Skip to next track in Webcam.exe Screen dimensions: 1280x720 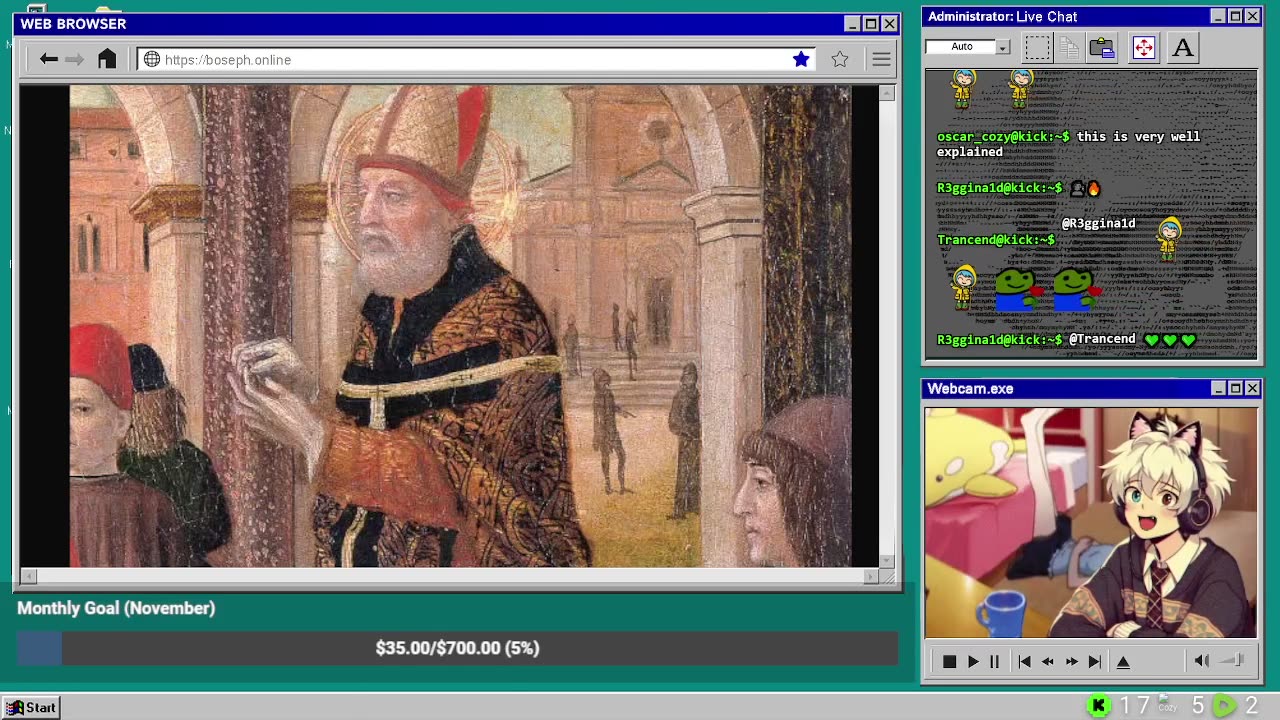pos(1095,662)
